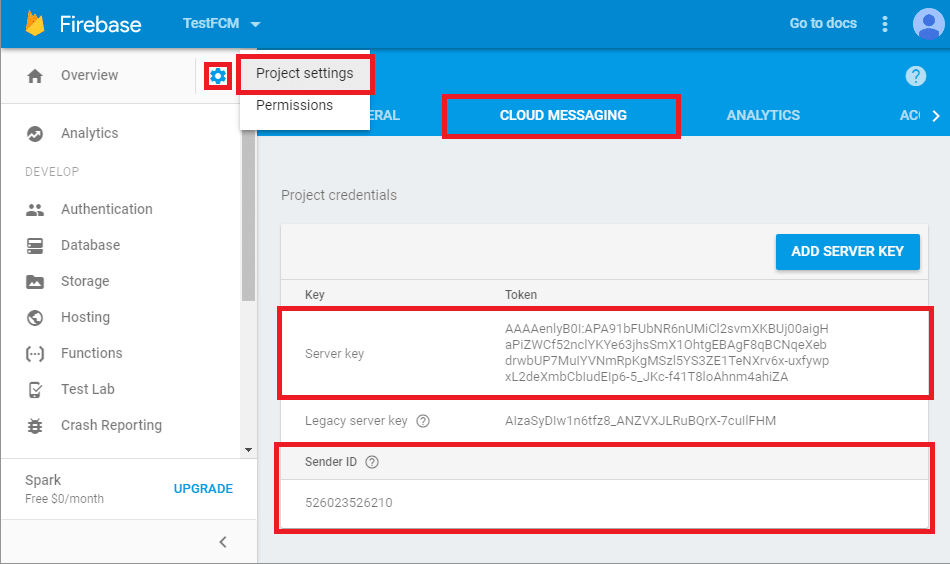Click the sidebar scrollbar thumb
Image resolution: width=950 pixels, height=564 pixels.
coord(248,215)
